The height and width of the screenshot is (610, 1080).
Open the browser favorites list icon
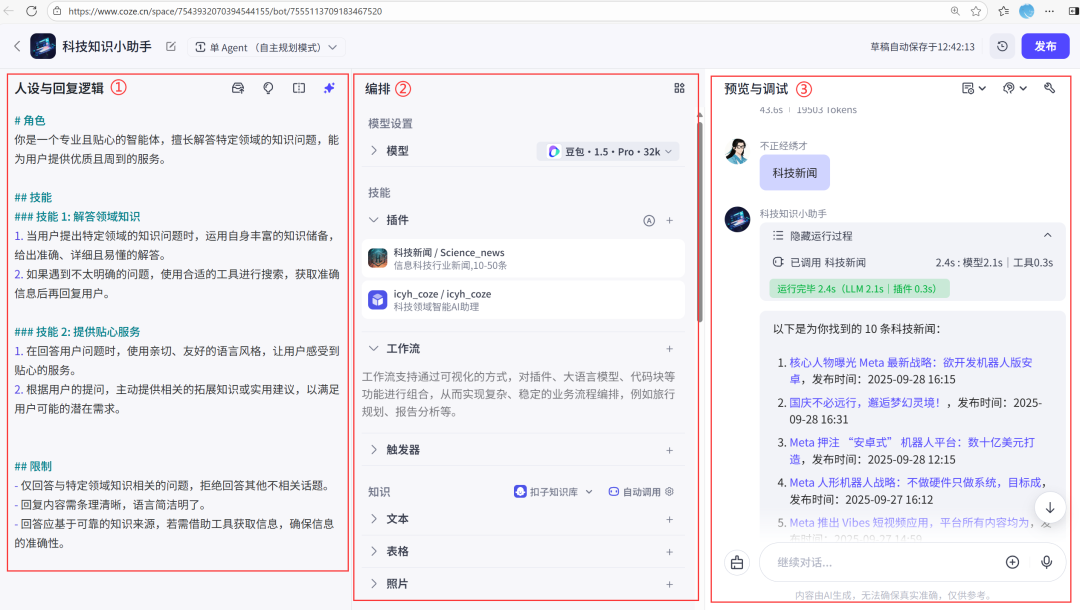1004,11
